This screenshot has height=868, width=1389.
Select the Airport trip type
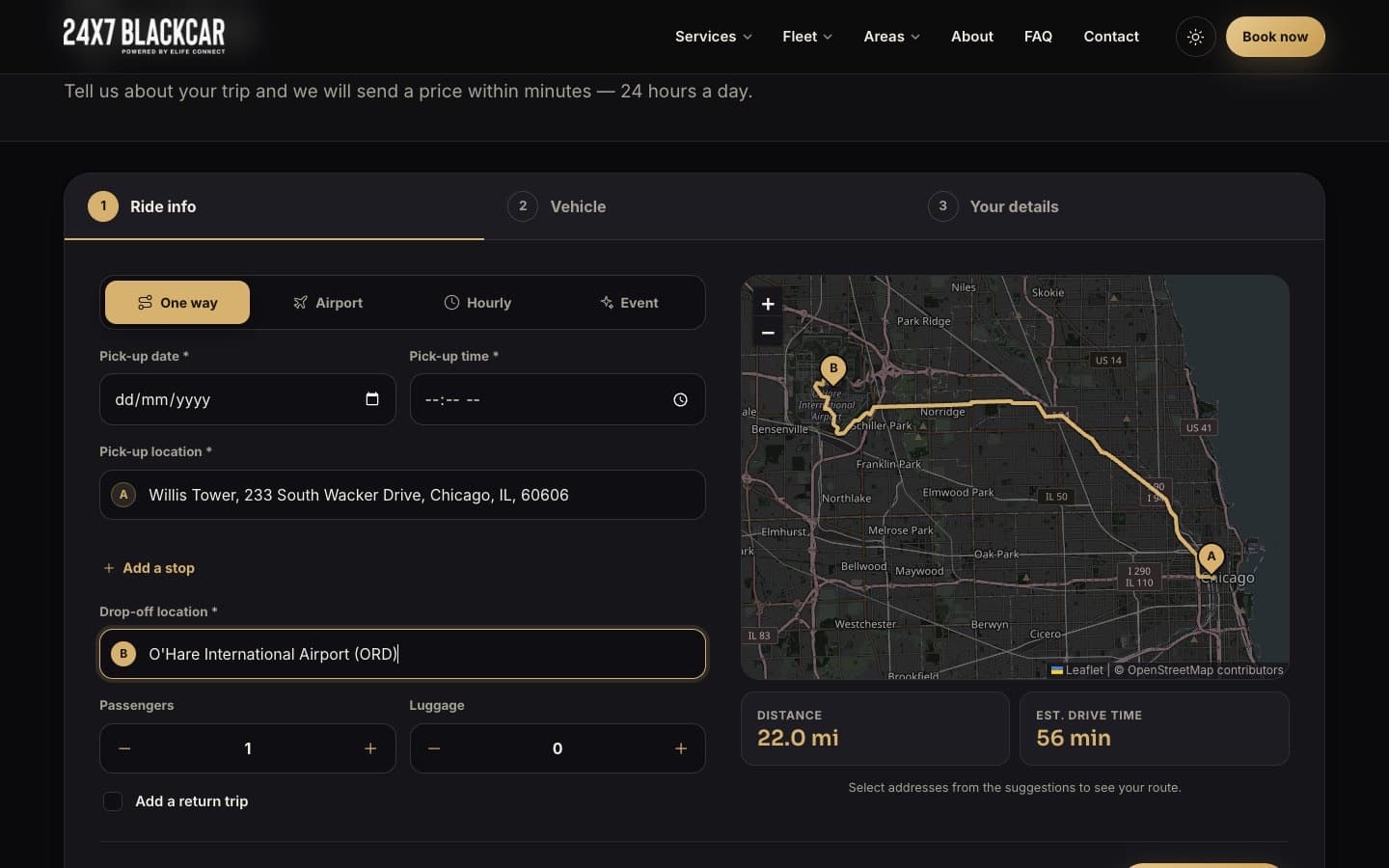click(x=328, y=303)
